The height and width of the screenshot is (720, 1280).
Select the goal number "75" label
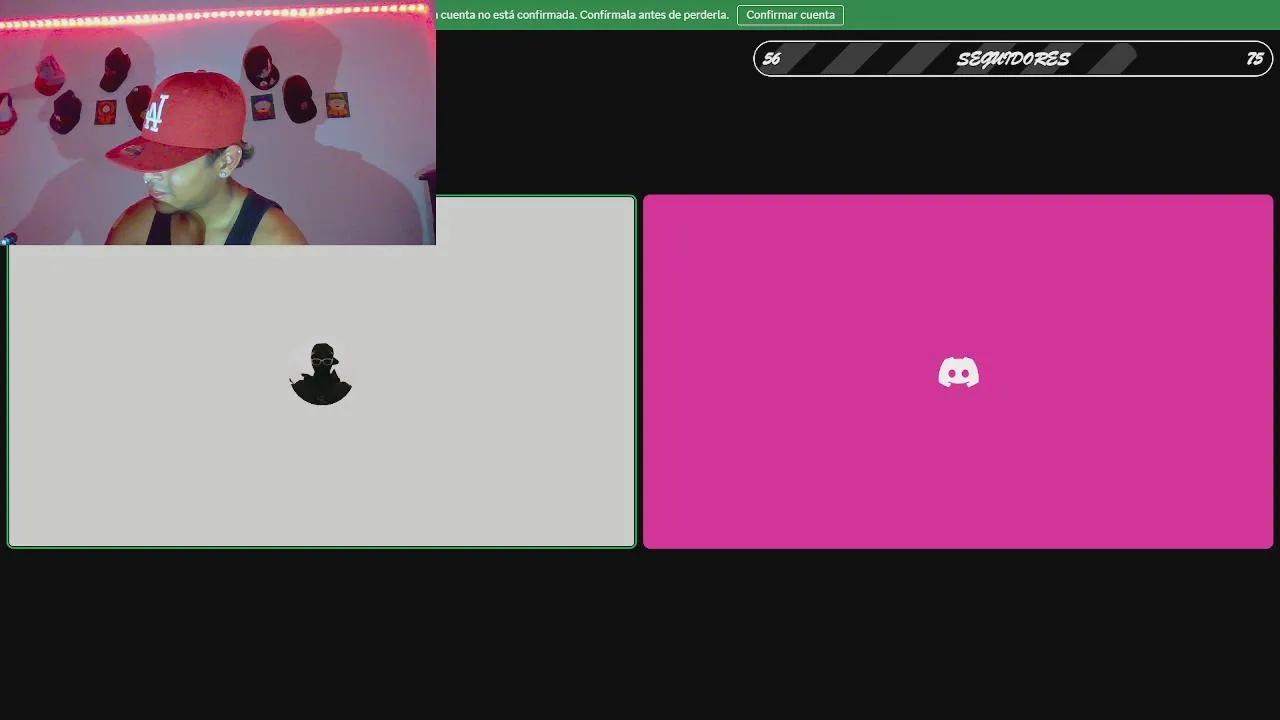1253,59
